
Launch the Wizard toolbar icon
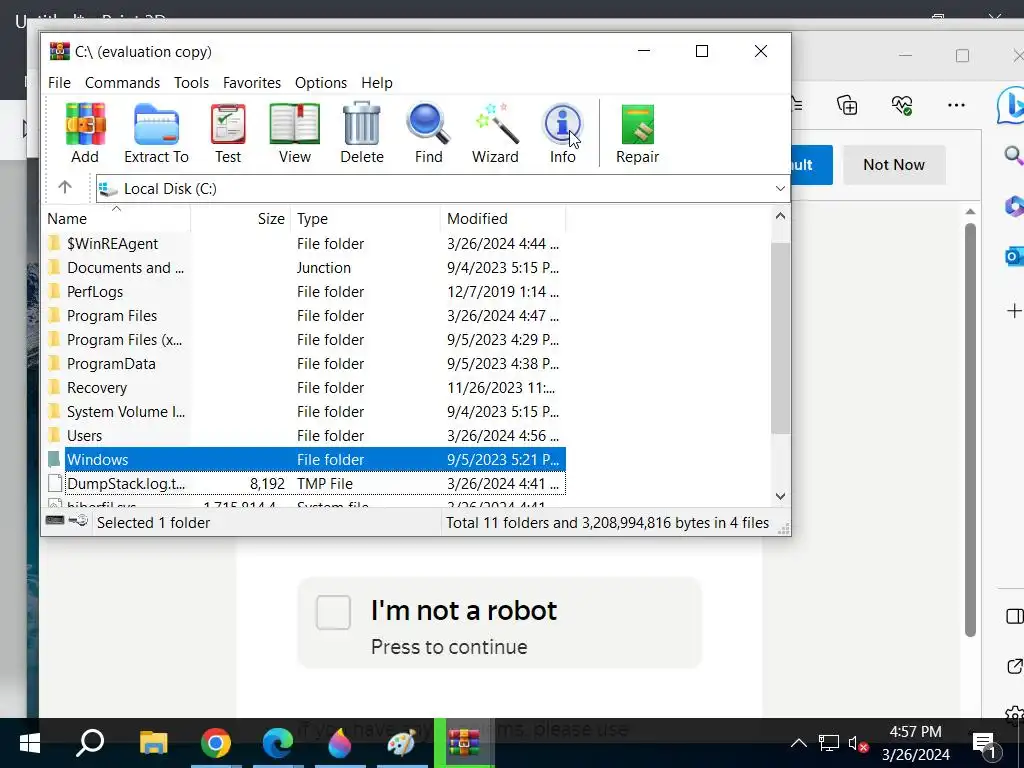click(x=496, y=133)
